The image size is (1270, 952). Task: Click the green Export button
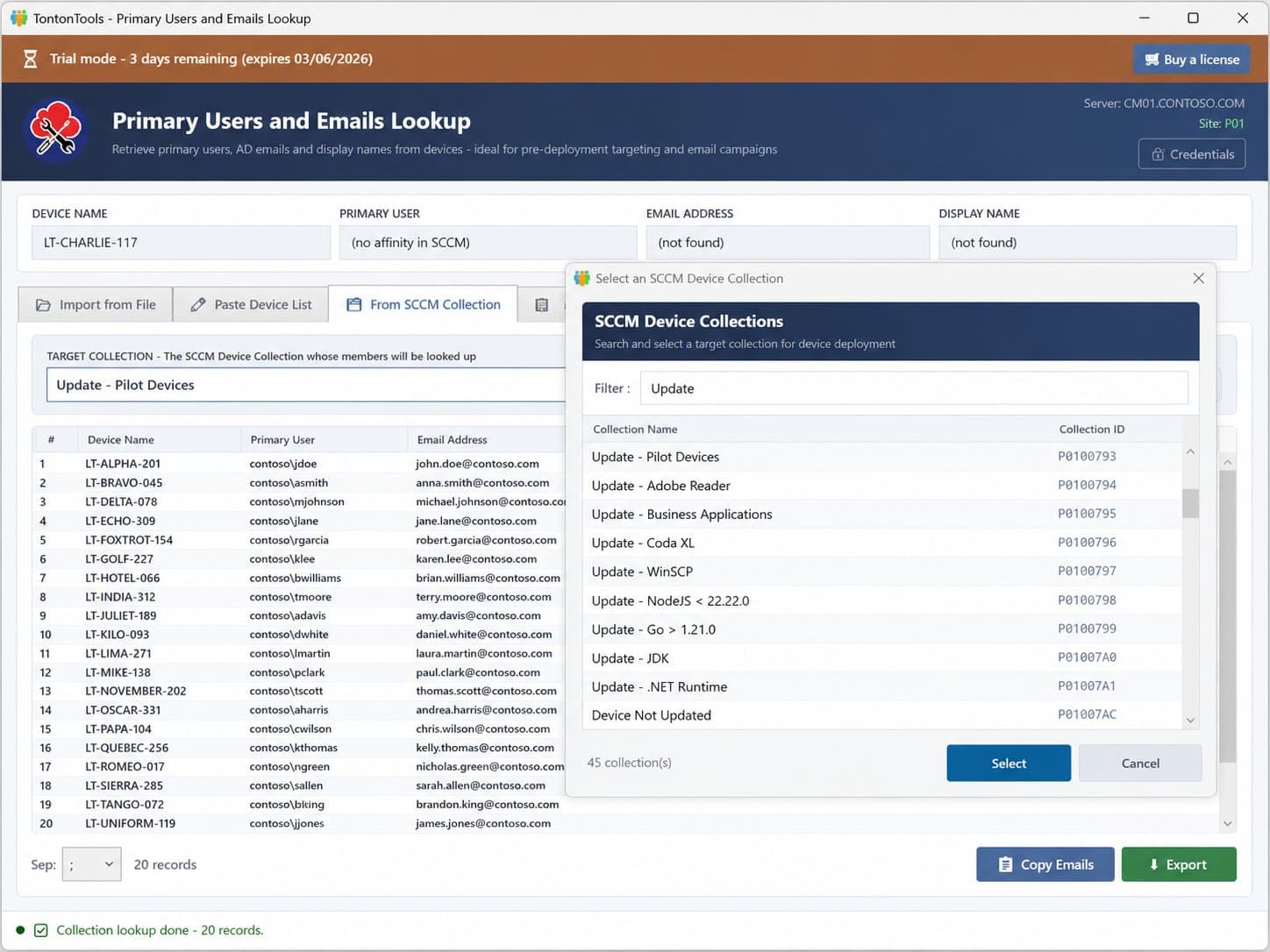(x=1179, y=864)
